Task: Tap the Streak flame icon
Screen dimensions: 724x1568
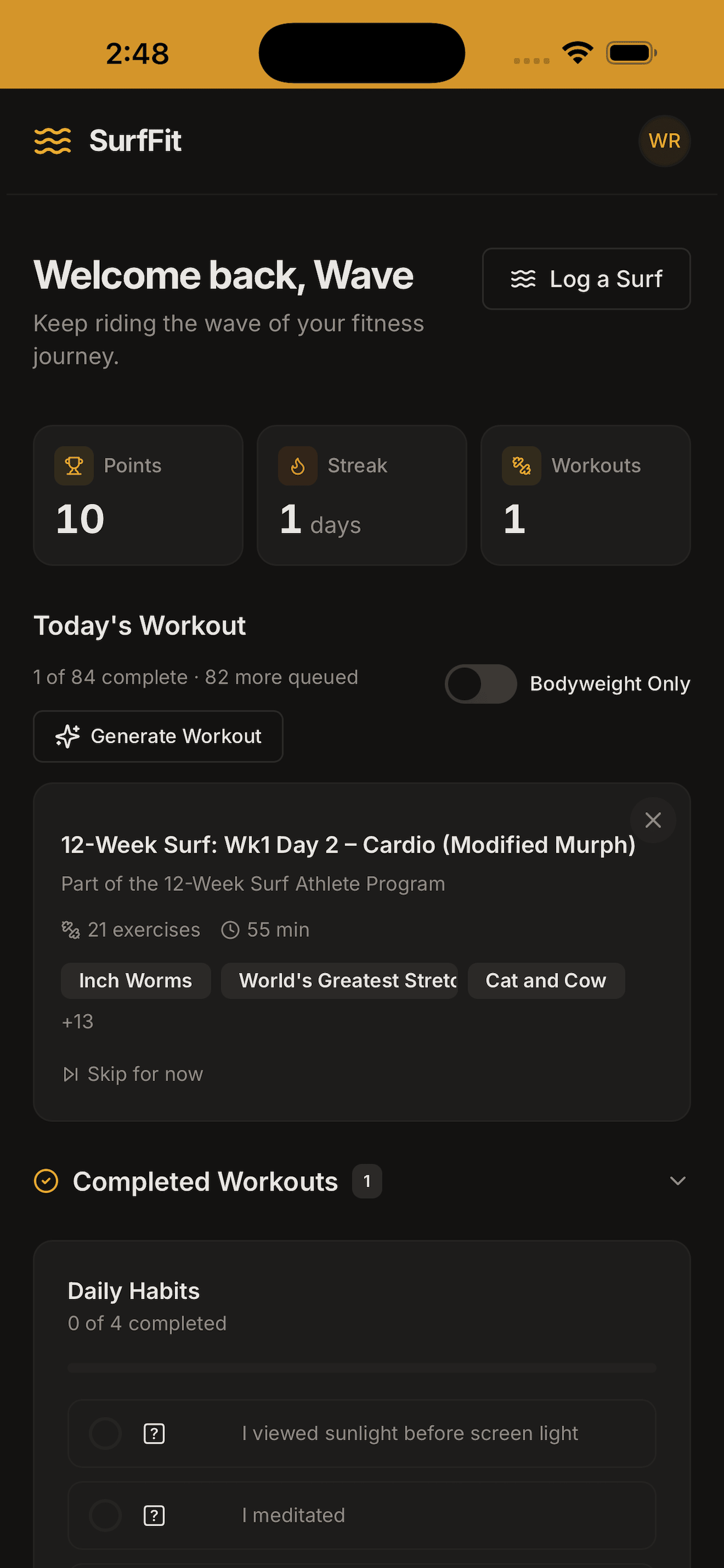Action: (x=297, y=466)
